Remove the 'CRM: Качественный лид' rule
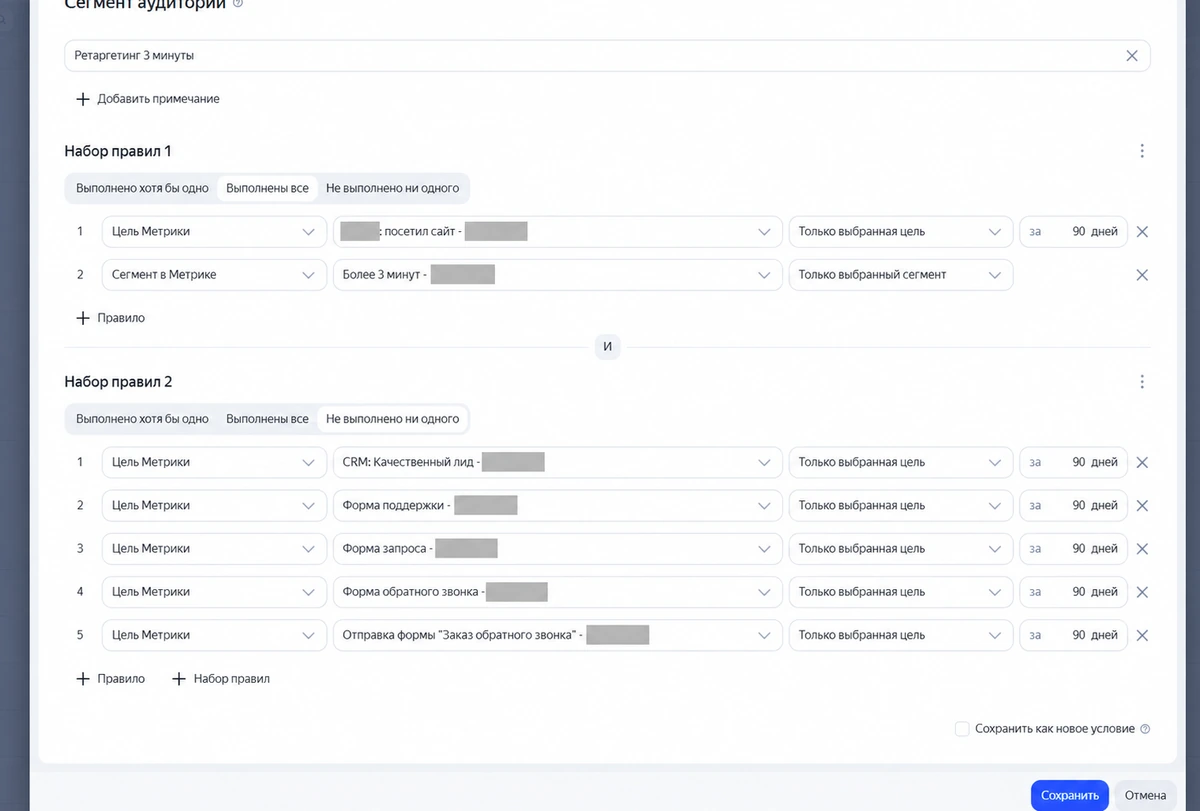This screenshot has width=1200, height=811. (1142, 462)
